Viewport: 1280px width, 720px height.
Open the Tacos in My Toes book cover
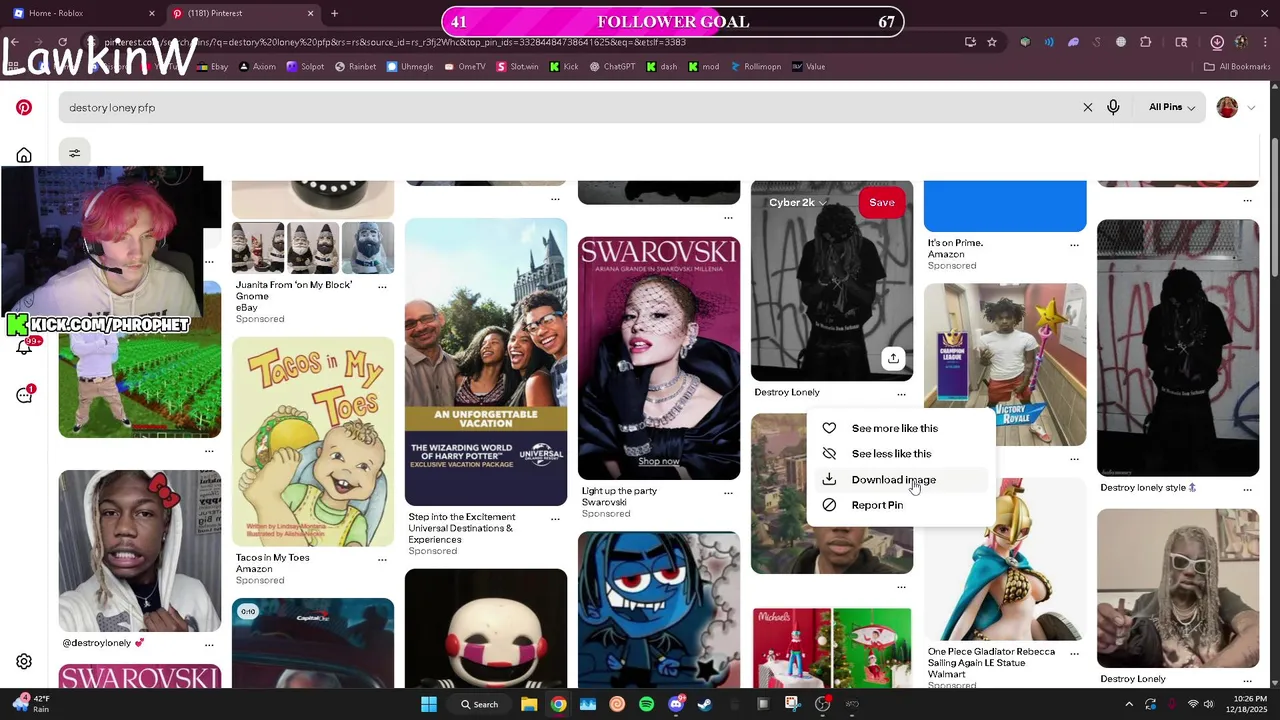pos(313,442)
